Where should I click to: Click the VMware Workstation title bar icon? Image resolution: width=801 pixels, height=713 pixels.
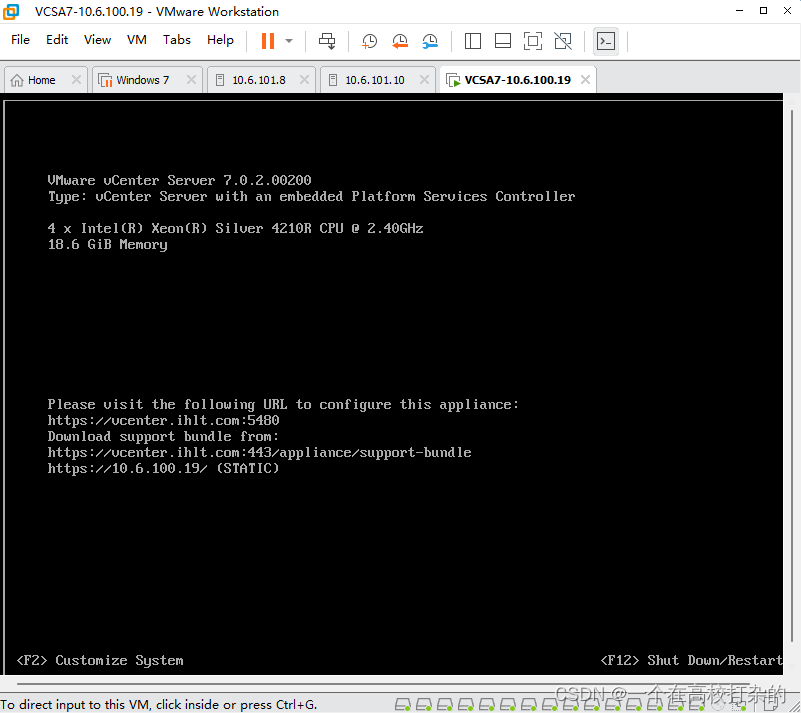pos(11,11)
